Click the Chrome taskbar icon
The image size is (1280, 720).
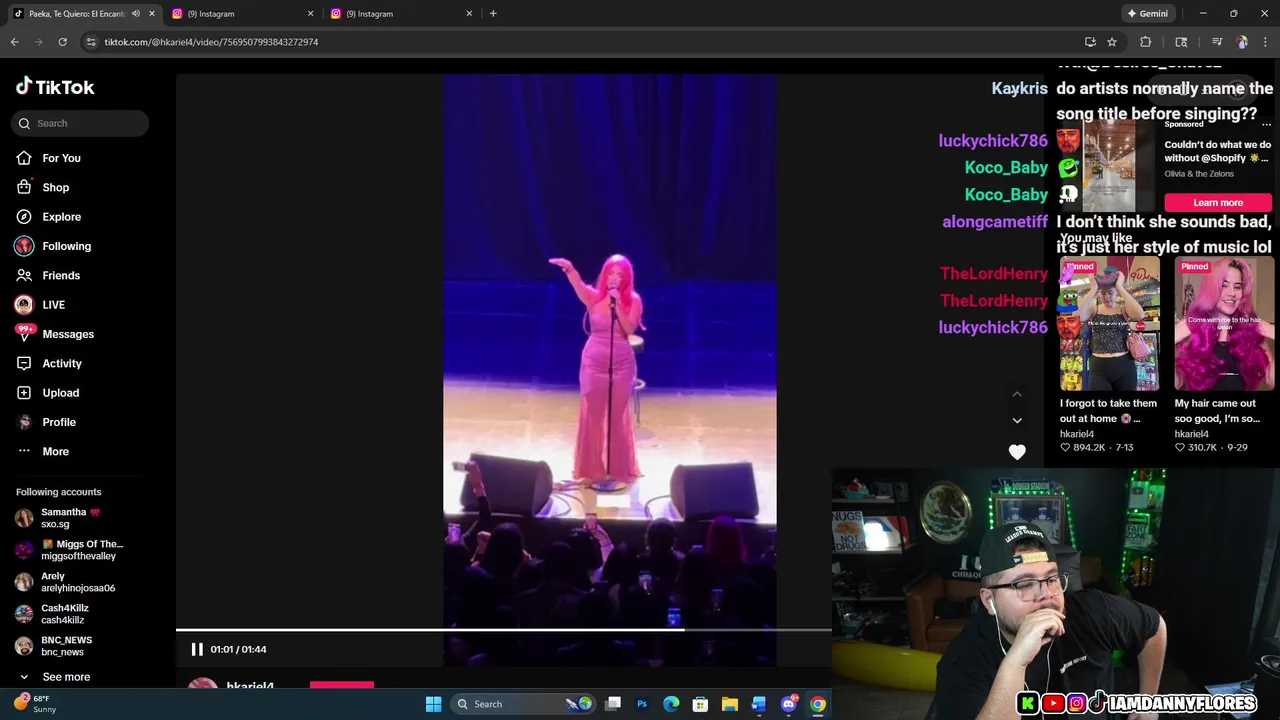coord(818,704)
